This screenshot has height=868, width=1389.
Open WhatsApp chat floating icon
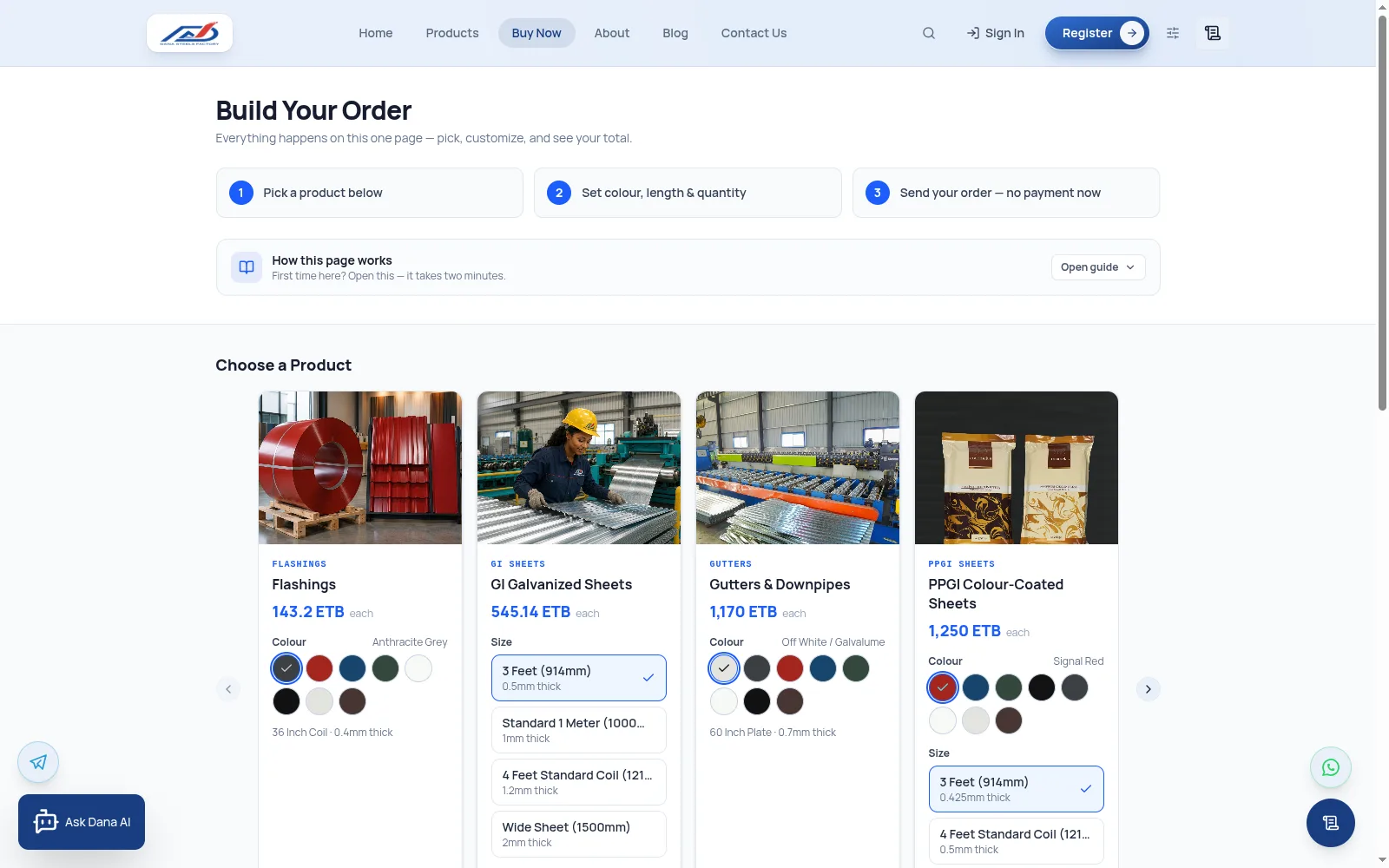(x=1331, y=767)
